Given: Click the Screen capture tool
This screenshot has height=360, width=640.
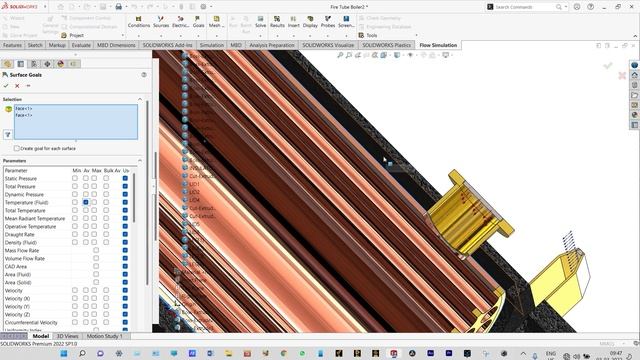Looking at the screenshot, I should tap(346, 22).
